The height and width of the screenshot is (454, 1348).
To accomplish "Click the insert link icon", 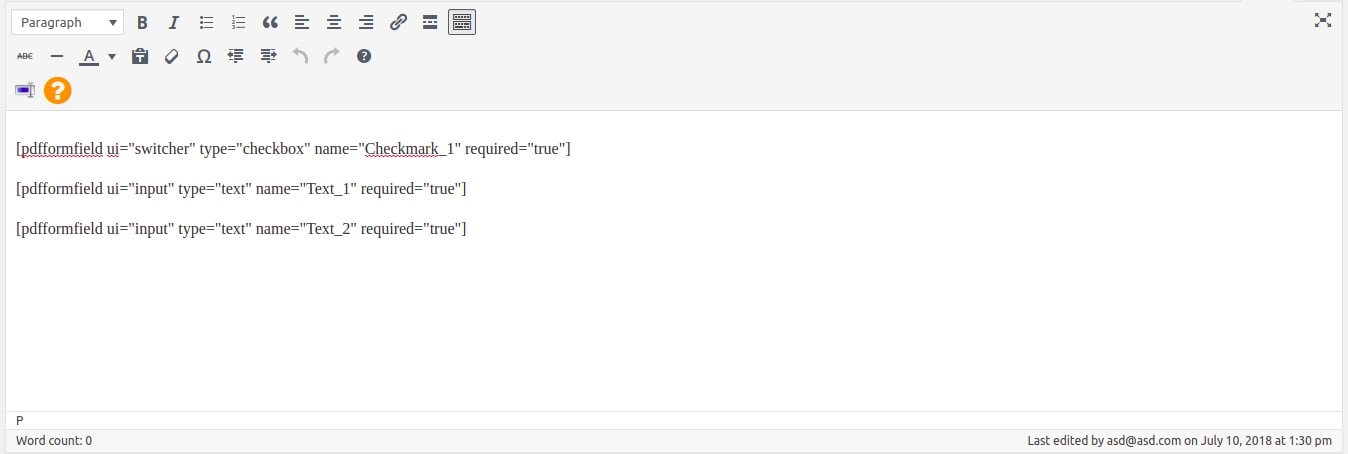I will pos(398,22).
